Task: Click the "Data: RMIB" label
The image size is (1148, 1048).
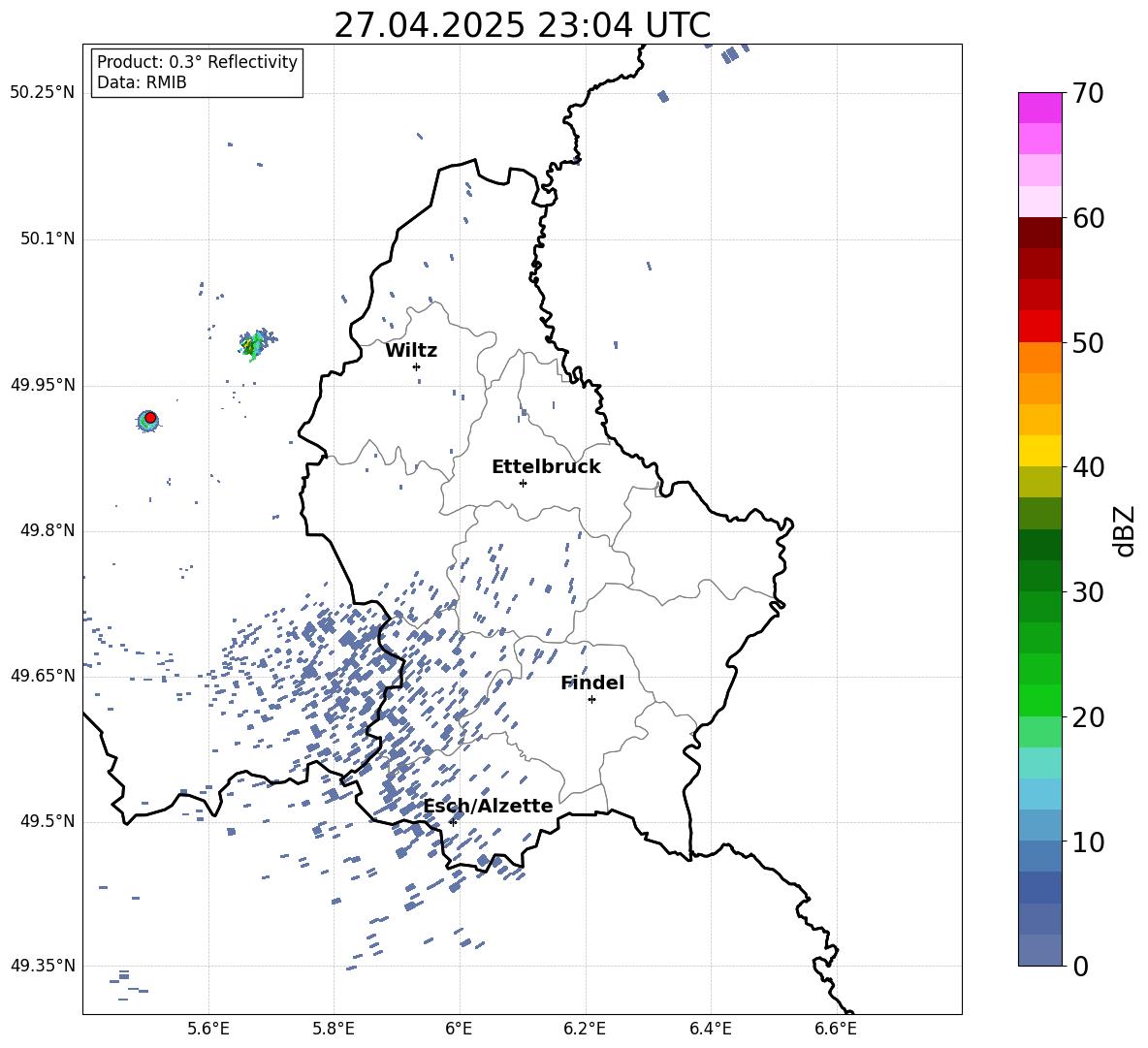Action: click(142, 82)
